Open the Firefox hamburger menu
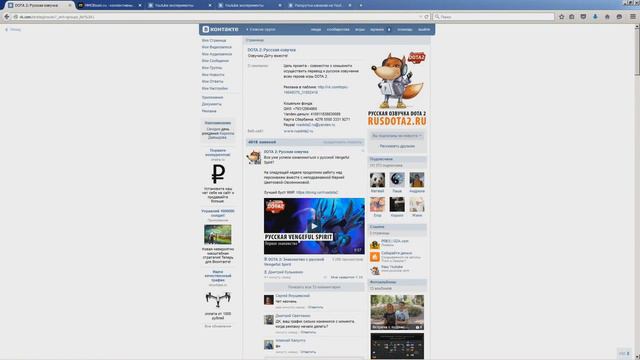Image resolution: width=640 pixels, height=360 pixels. coord(633,17)
